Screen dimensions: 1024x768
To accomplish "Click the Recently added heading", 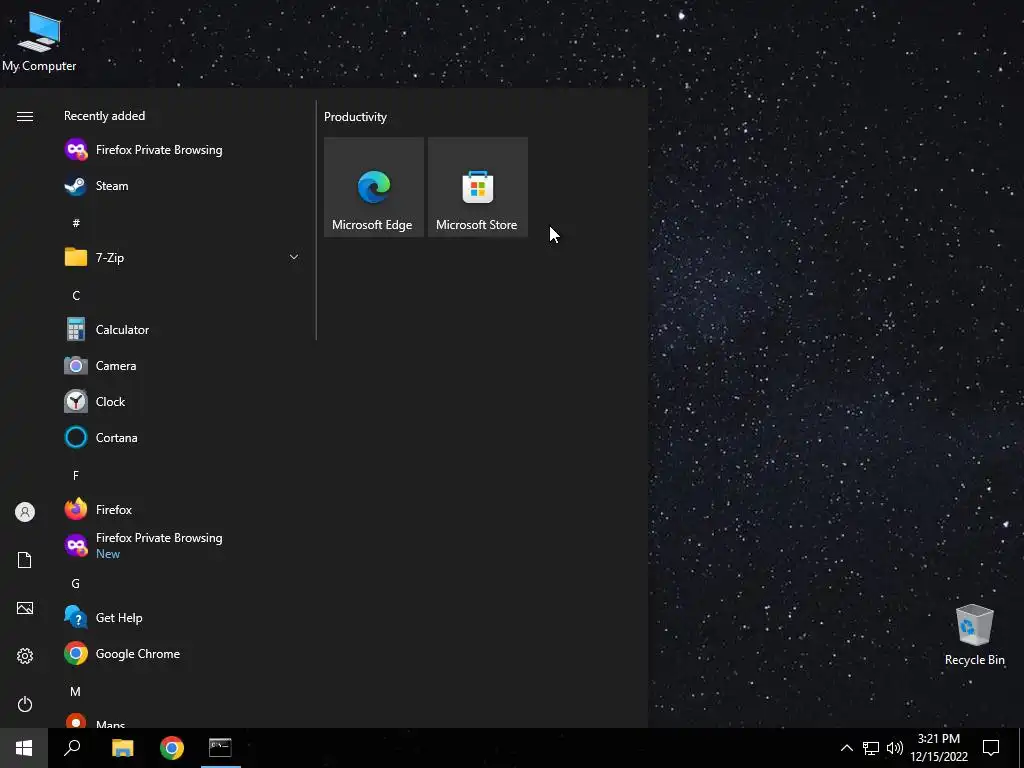I will tap(104, 116).
